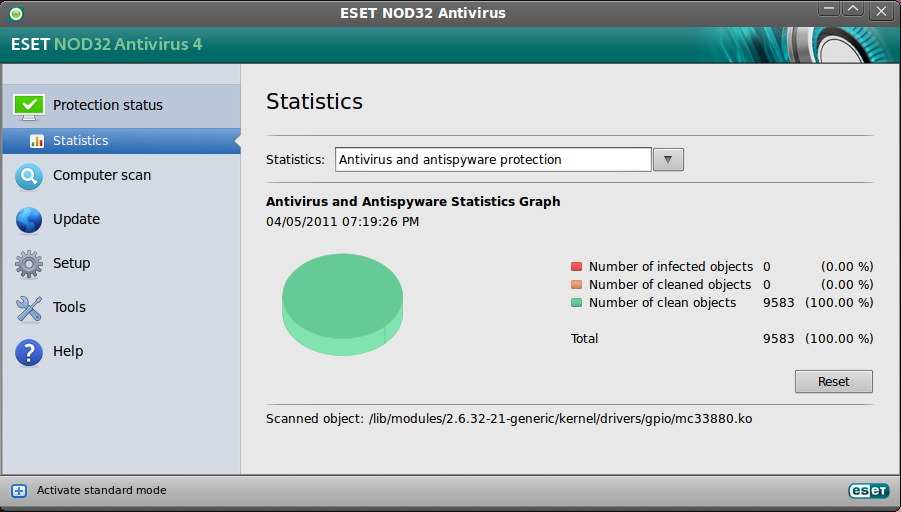Click the ESET NOD32 Antivirus 4 banner title
901x512 pixels.
(106, 44)
